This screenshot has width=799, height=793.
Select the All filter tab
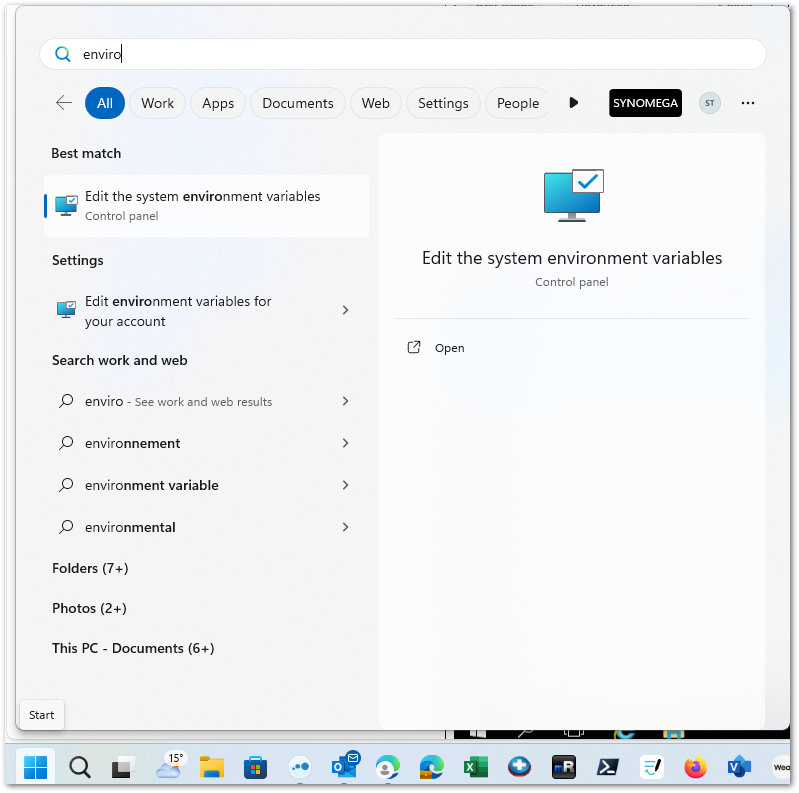[x=105, y=103]
